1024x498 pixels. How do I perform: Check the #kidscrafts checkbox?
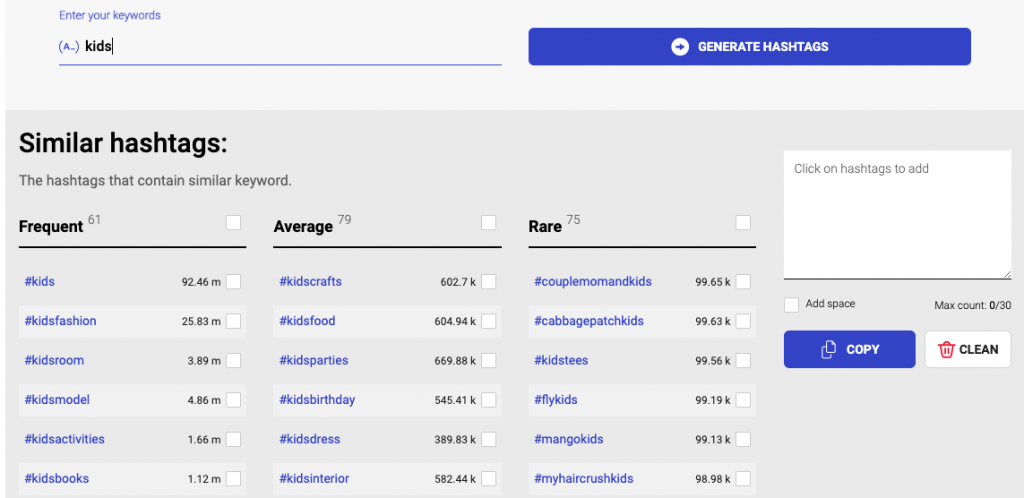[488, 282]
